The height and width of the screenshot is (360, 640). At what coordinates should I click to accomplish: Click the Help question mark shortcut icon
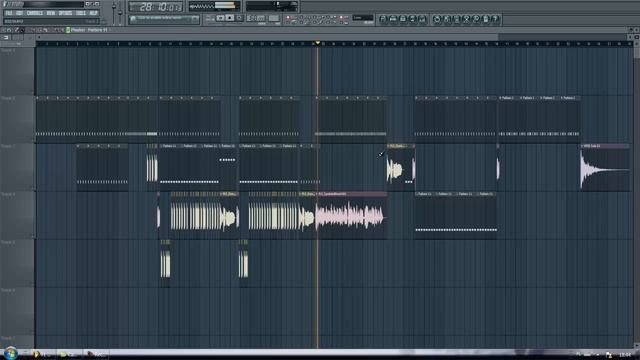click(x=495, y=19)
